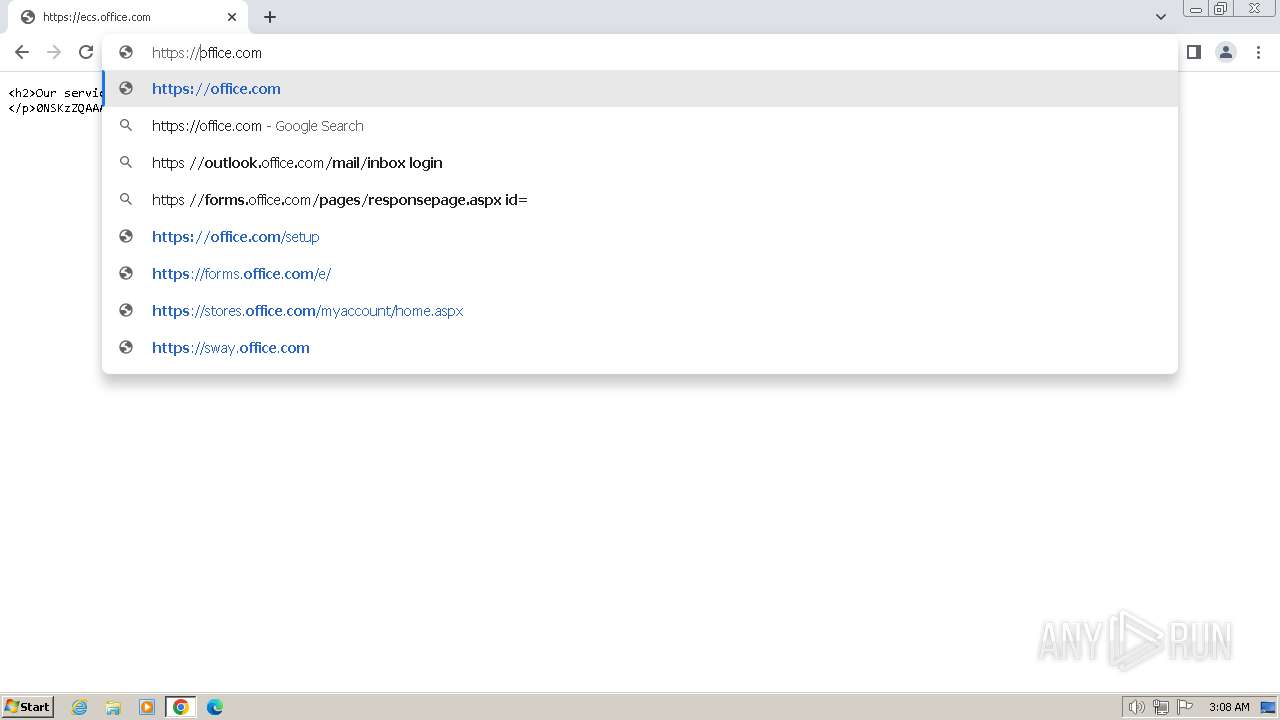Open the user profile menu

pyautogui.click(x=1226, y=52)
